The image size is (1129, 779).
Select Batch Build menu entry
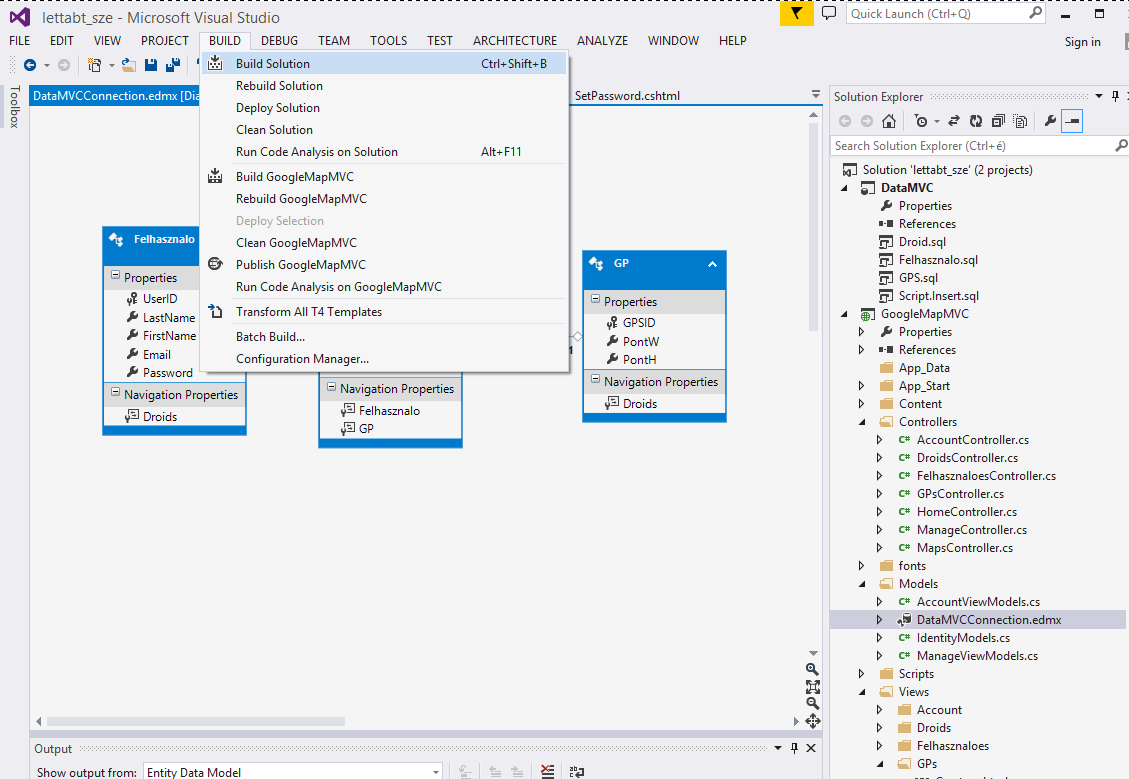tap(384, 336)
